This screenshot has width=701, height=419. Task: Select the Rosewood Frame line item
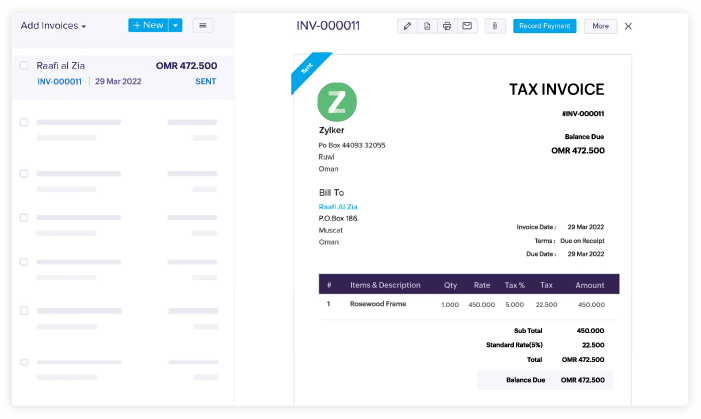click(x=378, y=304)
